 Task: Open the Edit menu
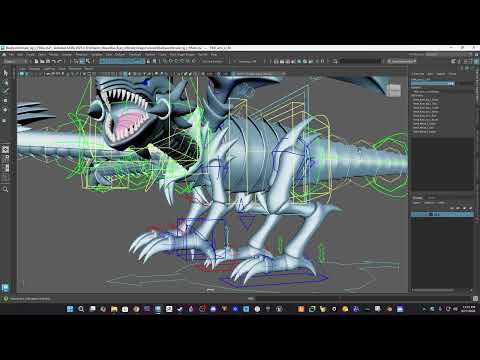pos(20,54)
